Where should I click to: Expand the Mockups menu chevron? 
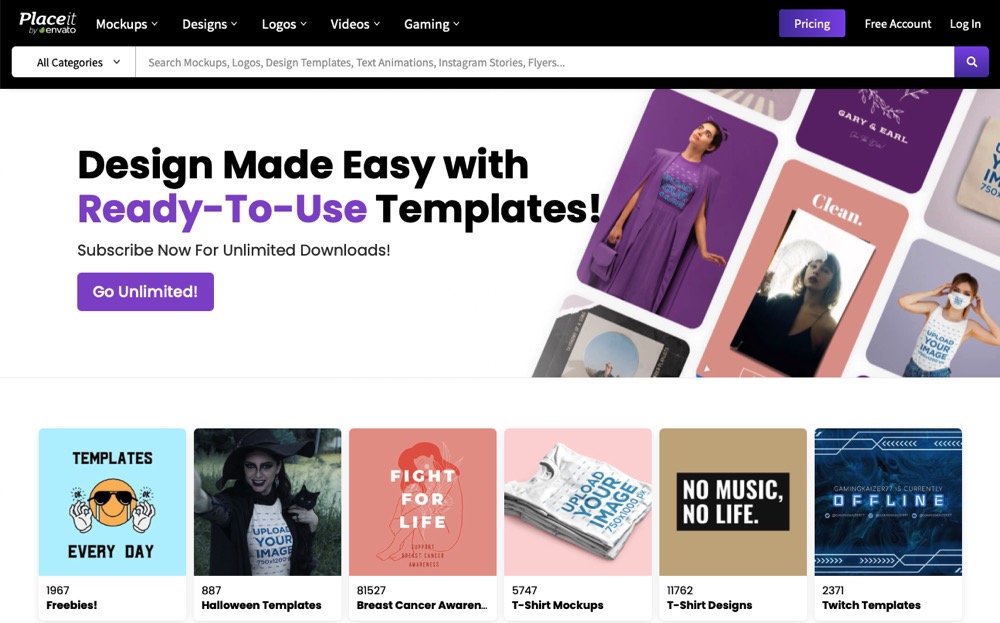tap(154, 24)
